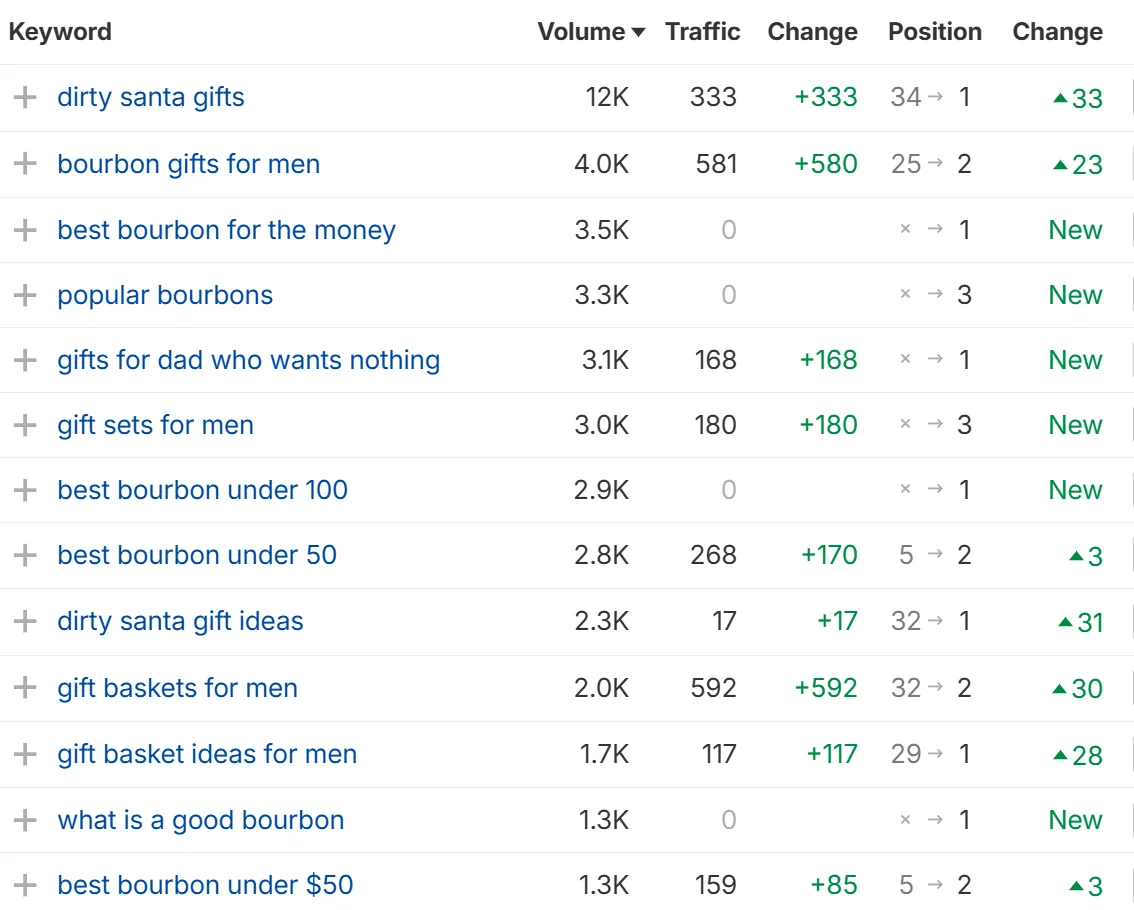
Task: Expand the 'gift baskets for men' plus icon
Action: pos(25,688)
